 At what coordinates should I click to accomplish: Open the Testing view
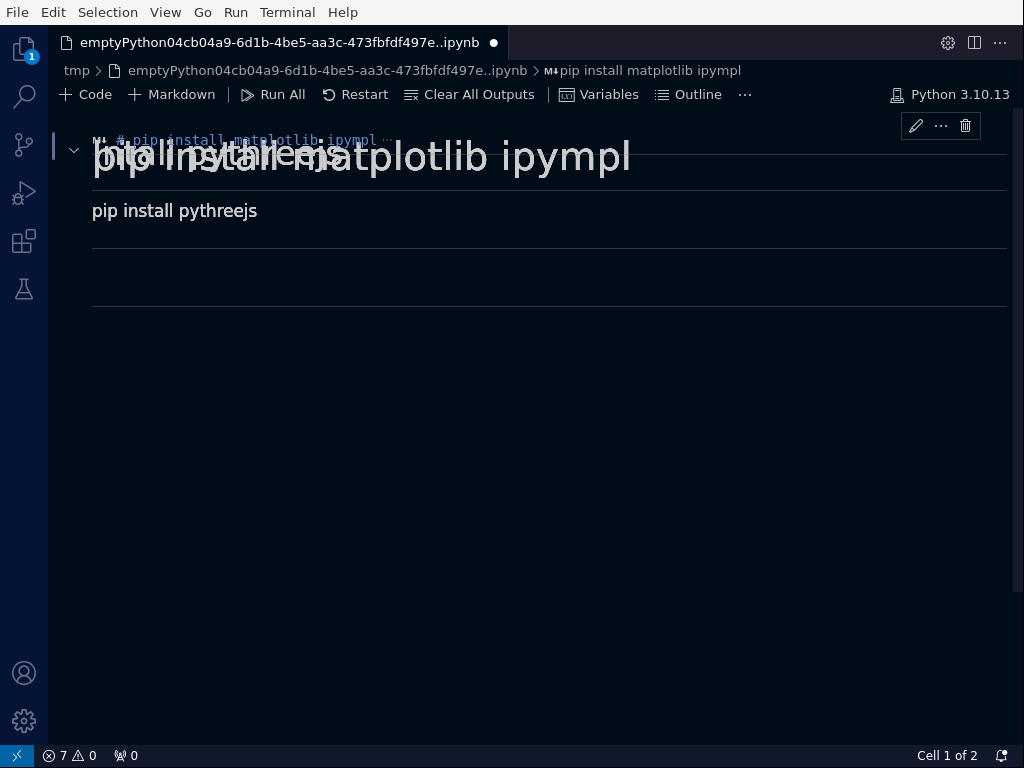(22, 289)
